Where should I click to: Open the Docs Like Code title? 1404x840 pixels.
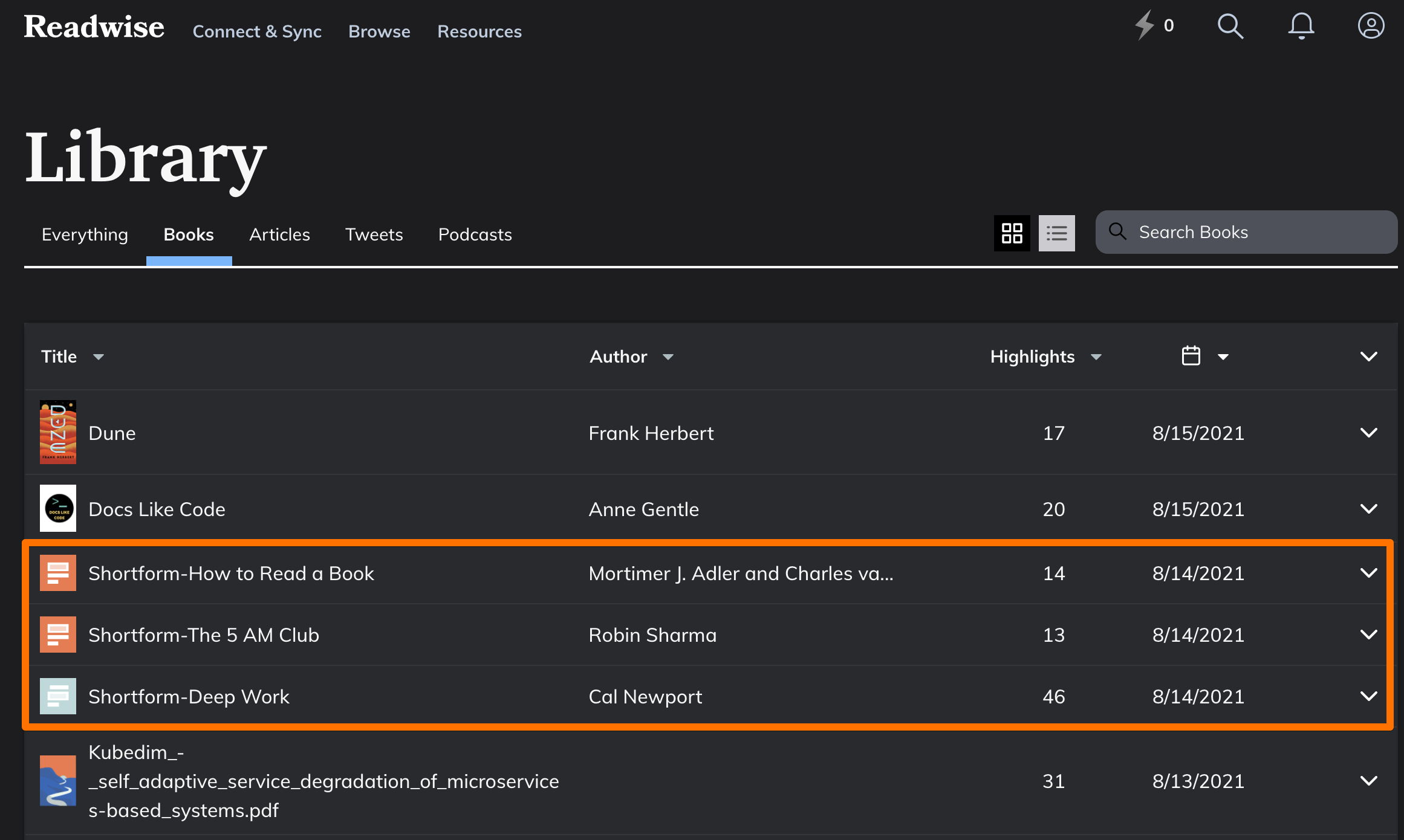coord(157,509)
